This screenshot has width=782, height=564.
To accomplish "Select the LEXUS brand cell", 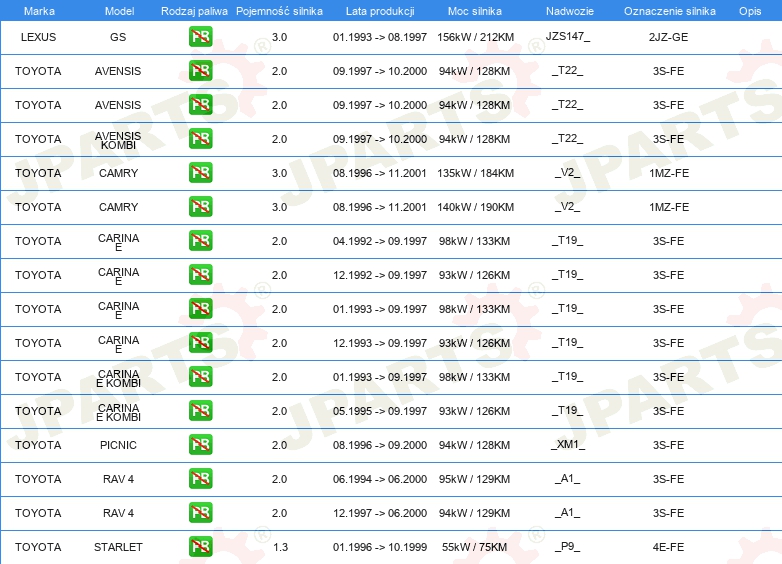I will [x=38, y=37].
